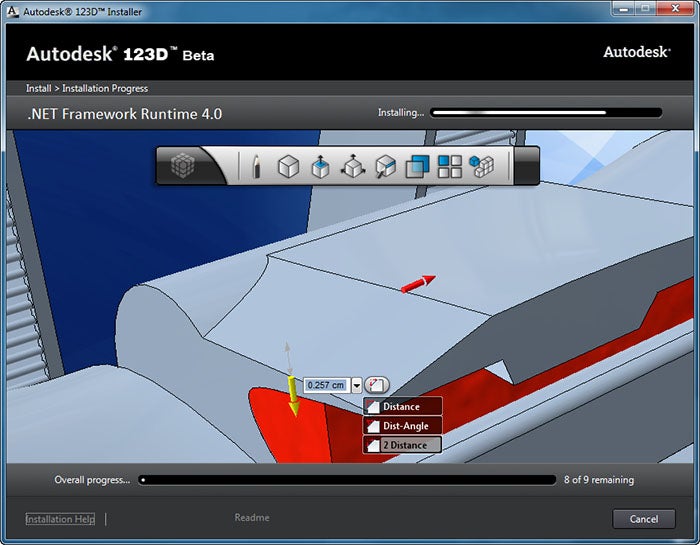Viewport: 700px width, 545px height.
Task: Click the red arrow manipulator
Action: (418, 284)
